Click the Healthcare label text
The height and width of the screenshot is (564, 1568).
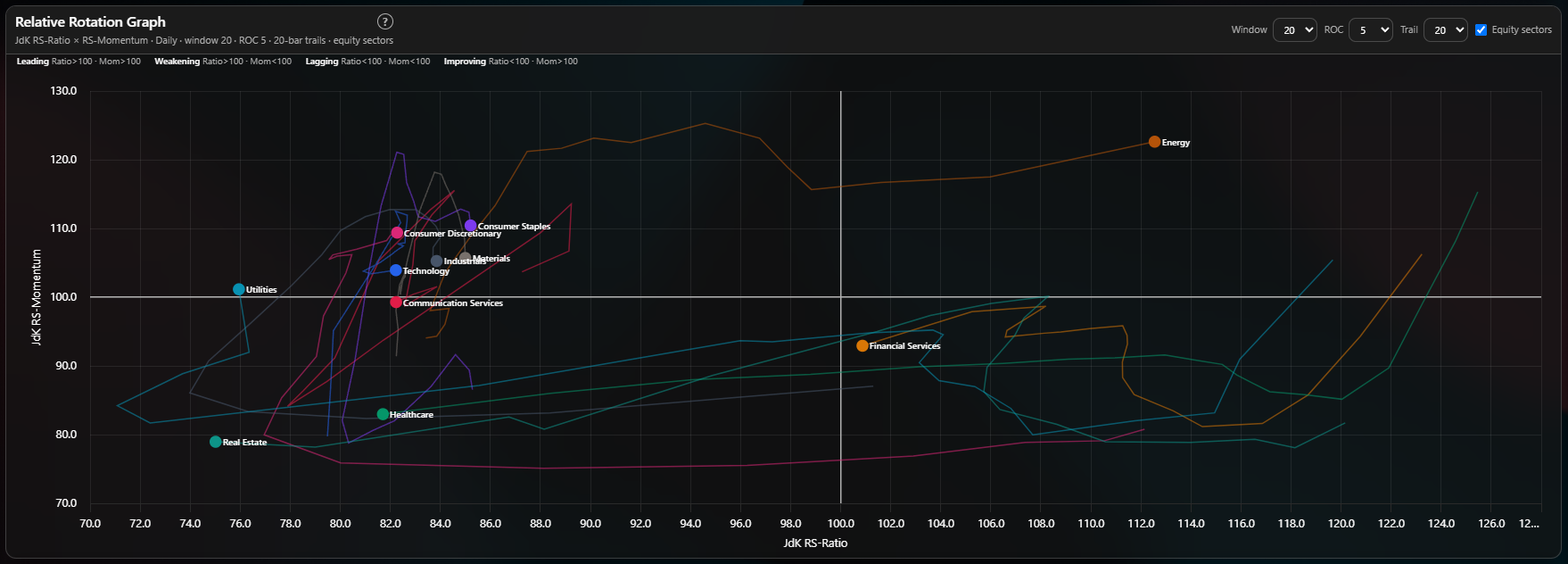point(411,415)
